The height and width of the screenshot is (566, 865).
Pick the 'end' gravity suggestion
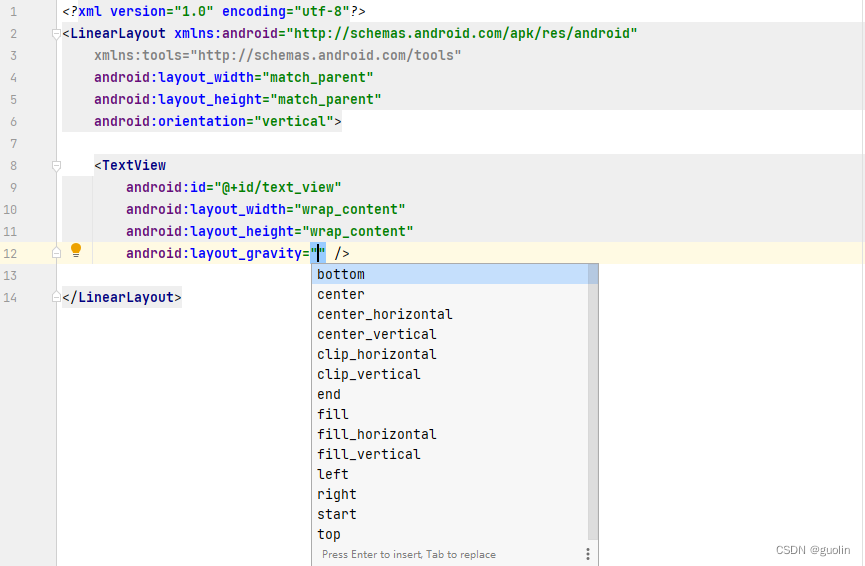tap(329, 394)
